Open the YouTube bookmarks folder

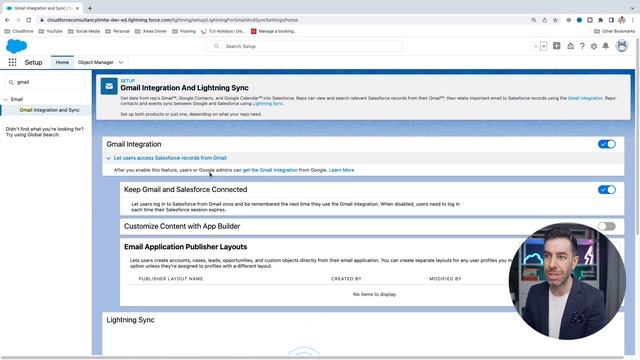[x=50, y=31]
